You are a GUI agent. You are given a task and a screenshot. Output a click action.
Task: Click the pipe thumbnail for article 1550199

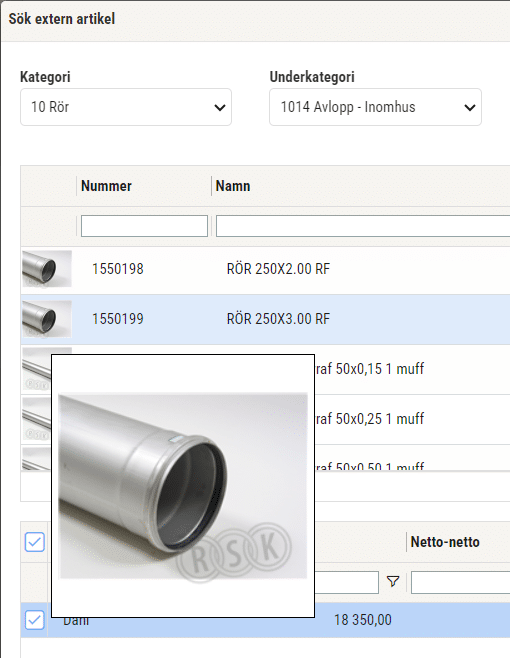(x=47, y=319)
